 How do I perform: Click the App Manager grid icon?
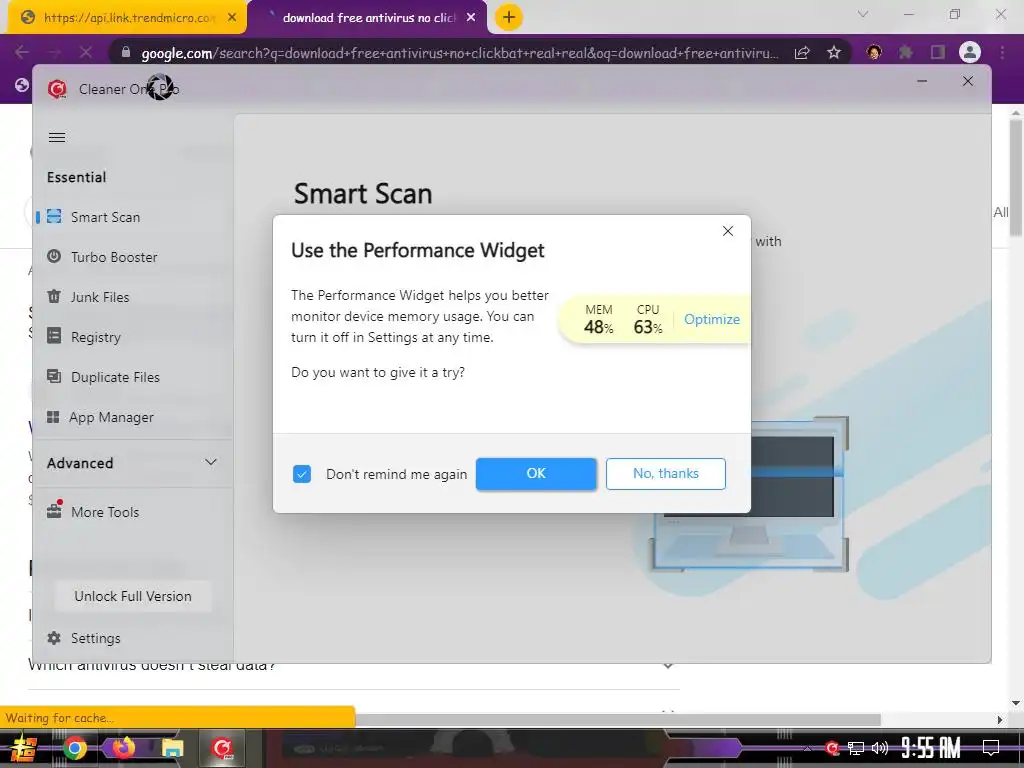click(54, 417)
